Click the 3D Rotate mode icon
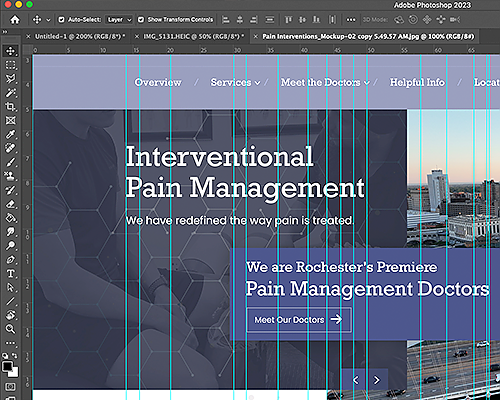 399,20
